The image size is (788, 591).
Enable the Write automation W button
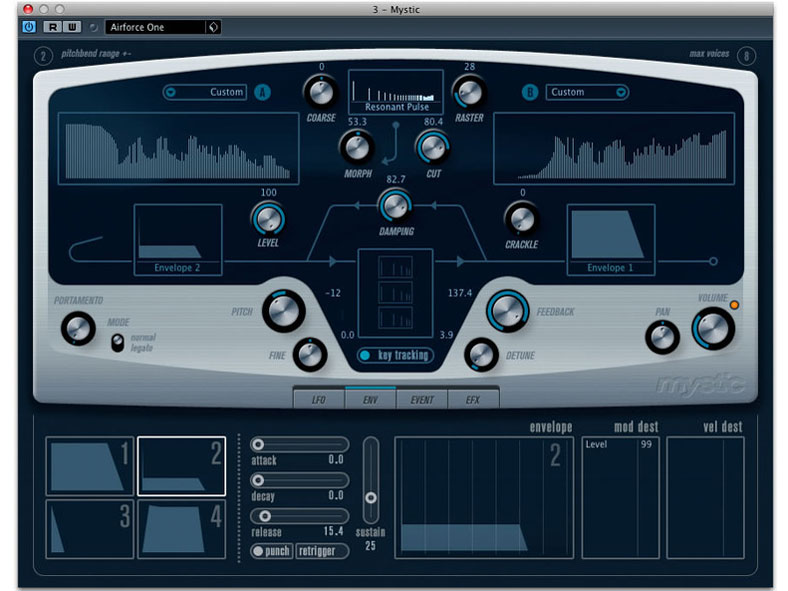pyautogui.click(x=72, y=27)
